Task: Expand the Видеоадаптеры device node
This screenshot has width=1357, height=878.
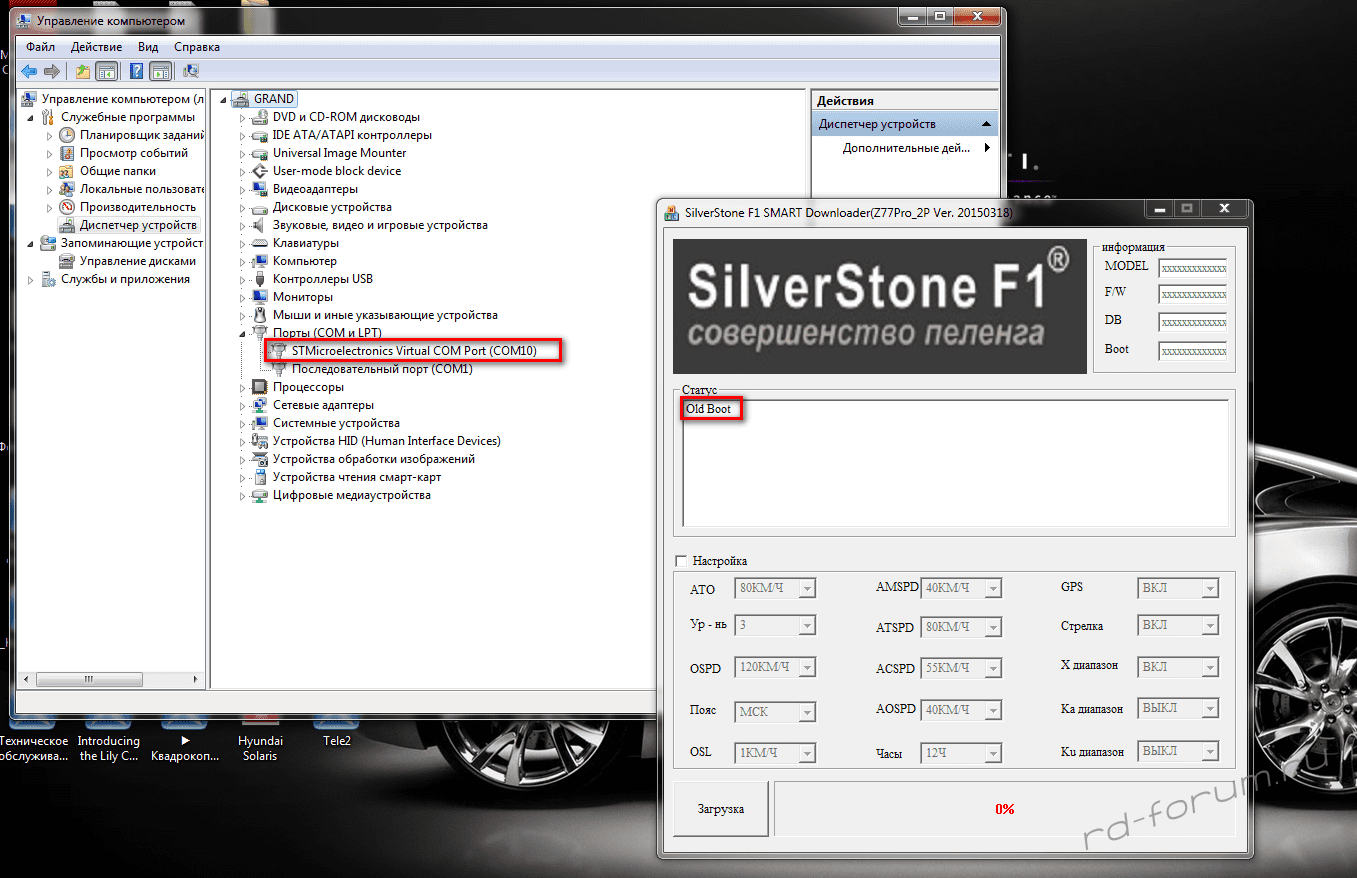Action: pos(241,189)
